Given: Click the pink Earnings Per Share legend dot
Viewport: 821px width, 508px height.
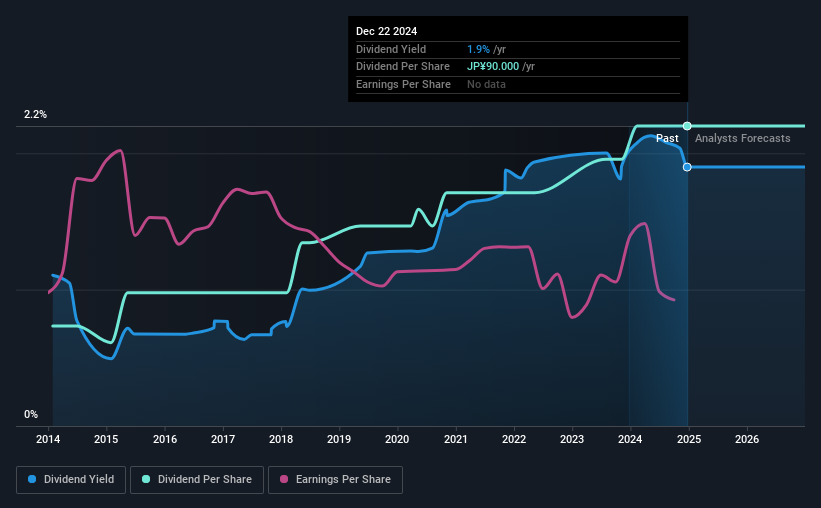Looking at the screenshot, I should coord(284,479).
